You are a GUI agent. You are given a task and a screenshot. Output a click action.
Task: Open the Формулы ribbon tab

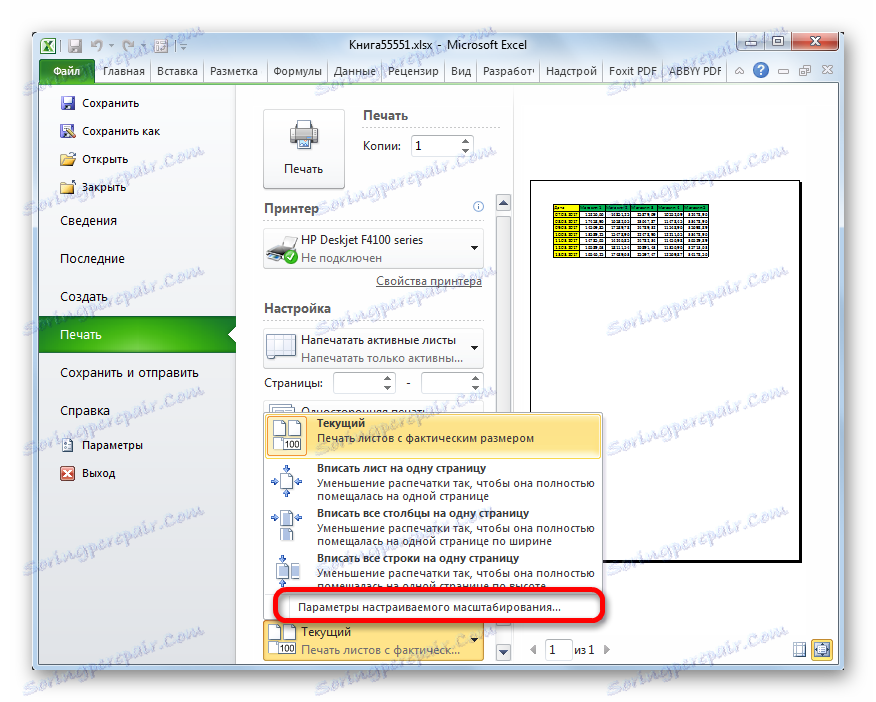point(297,71)
